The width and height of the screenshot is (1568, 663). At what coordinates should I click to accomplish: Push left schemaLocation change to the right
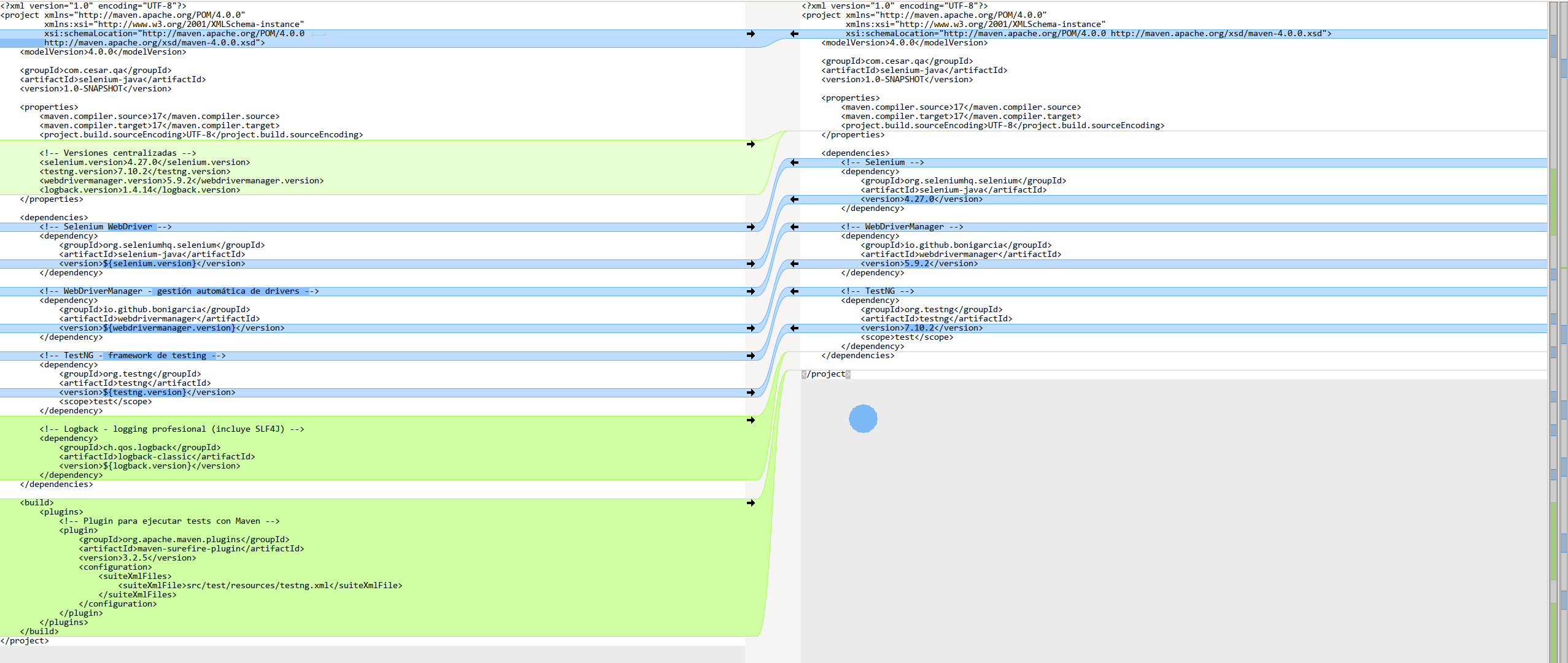click(x=751, y=34)
